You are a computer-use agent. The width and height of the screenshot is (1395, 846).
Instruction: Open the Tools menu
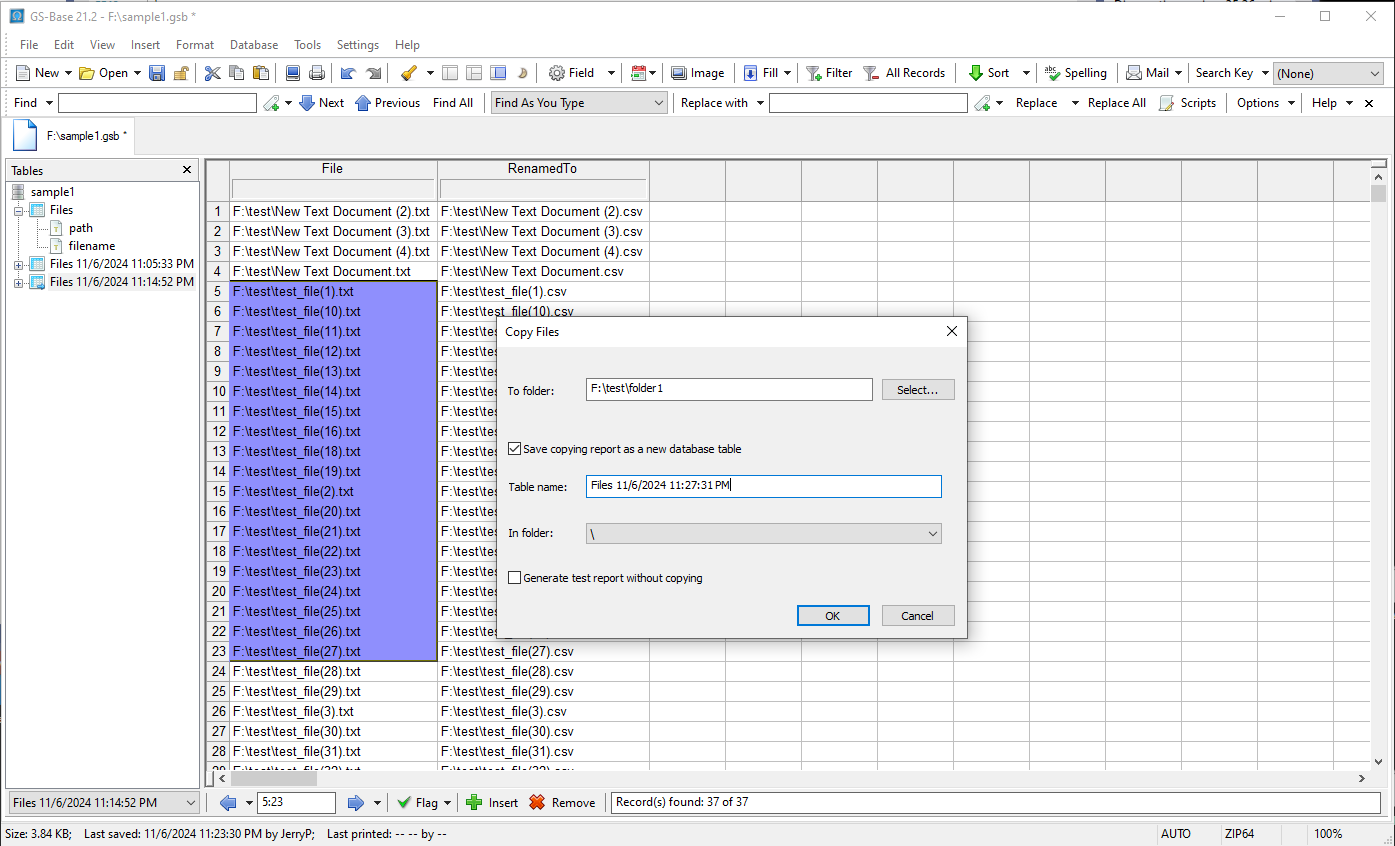point(307,45)
